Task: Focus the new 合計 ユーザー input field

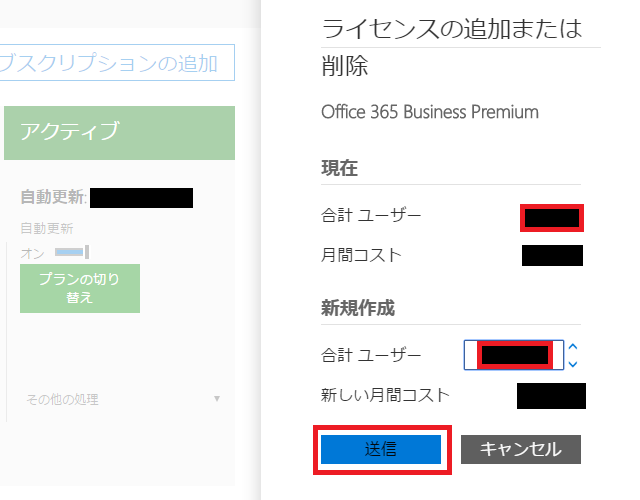Action: pyautogui.click(x=514, y=354)
